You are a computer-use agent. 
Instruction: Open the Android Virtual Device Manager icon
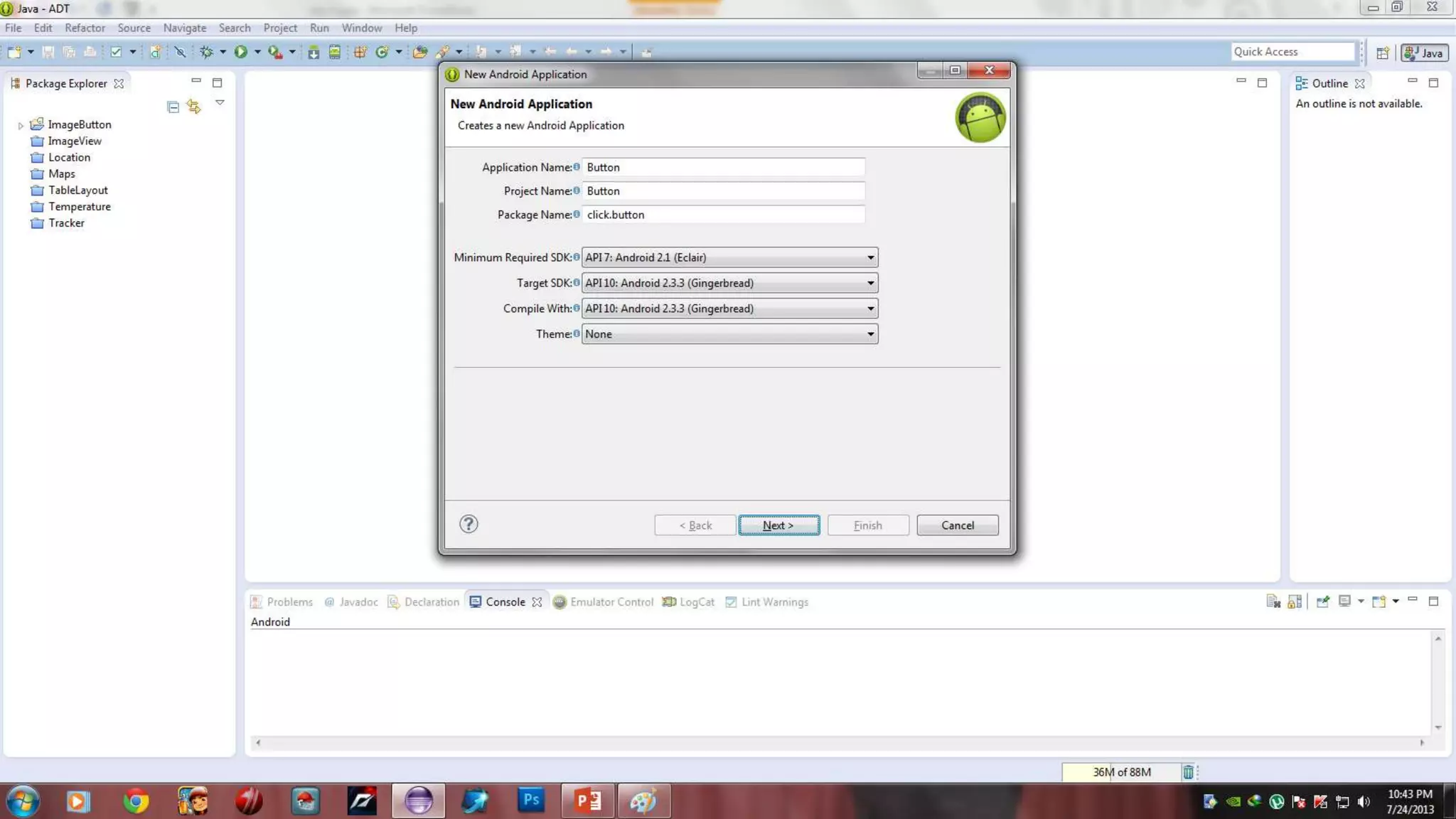(335, 52)
